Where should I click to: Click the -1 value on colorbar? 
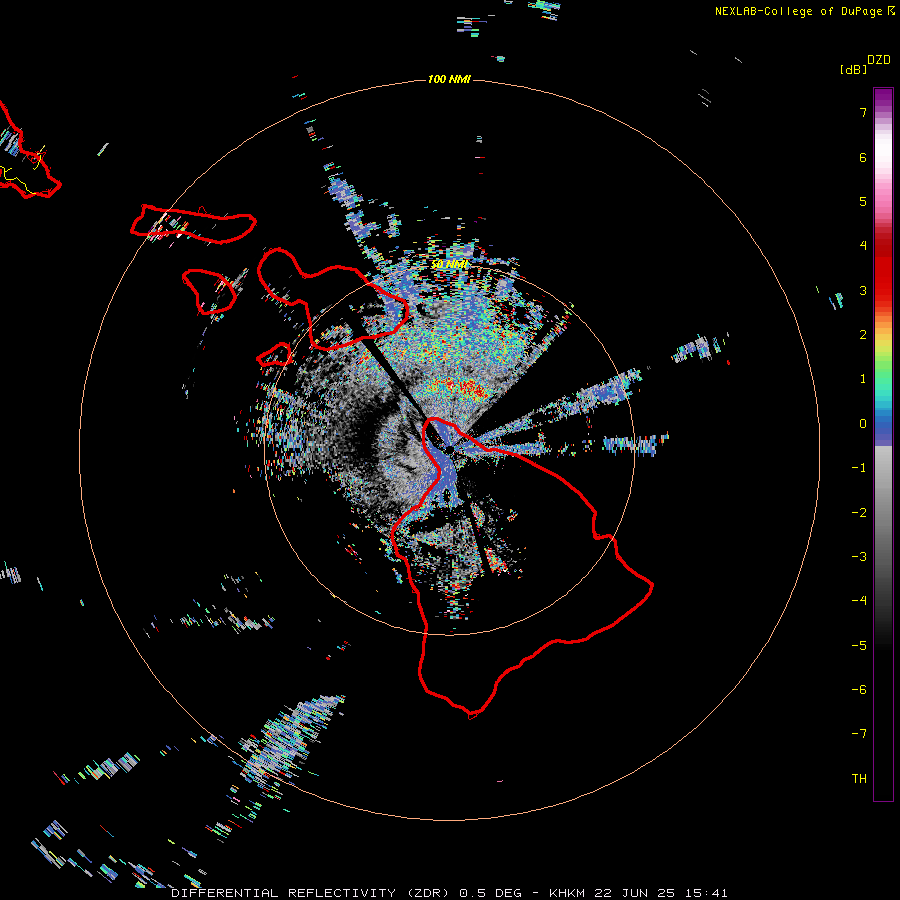coord(859,468)
